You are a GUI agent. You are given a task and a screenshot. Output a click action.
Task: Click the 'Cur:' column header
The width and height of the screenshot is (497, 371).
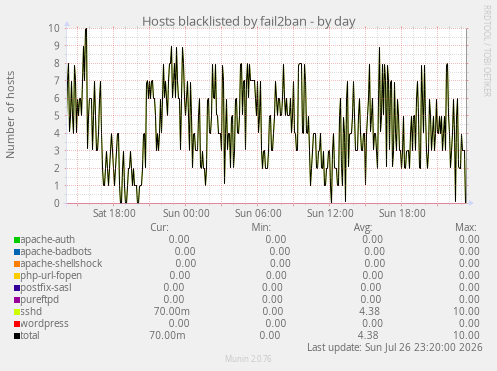point(159,228)
